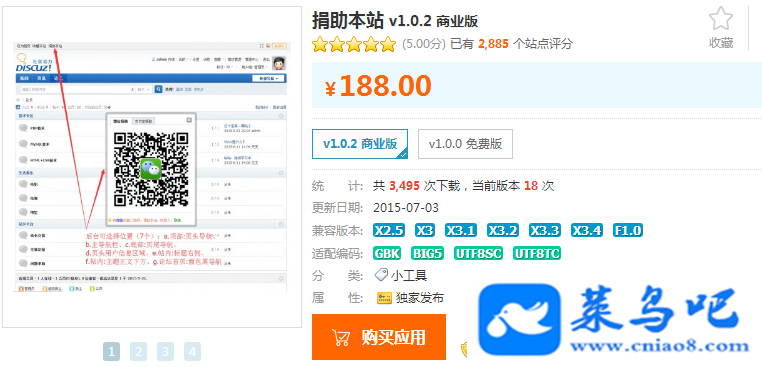The width and height of the screenshot is (762, 367).
Task: Click the X3.2 compatibility badge
Action: [503, 230]
